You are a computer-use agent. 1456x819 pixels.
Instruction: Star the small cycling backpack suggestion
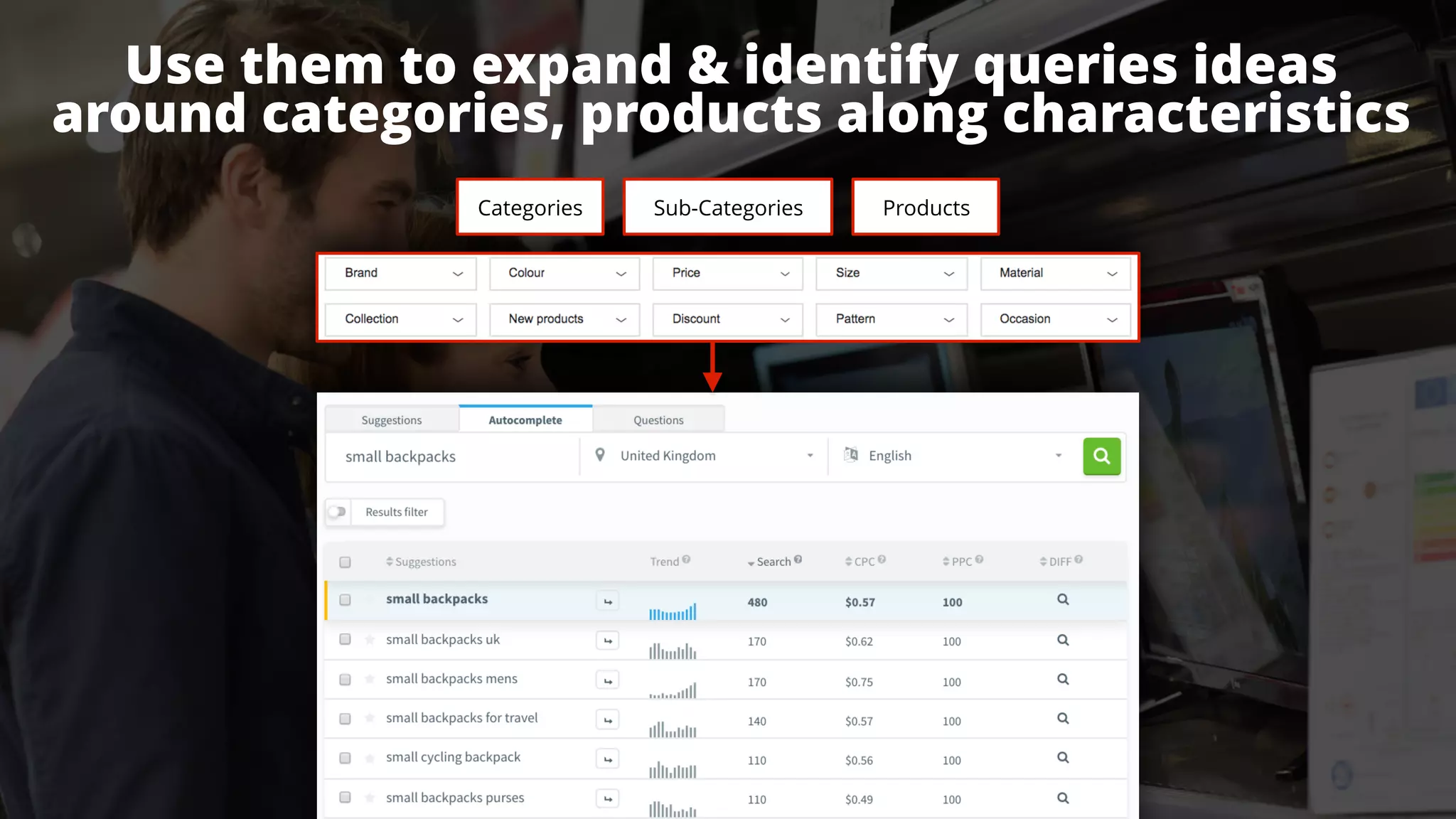[x=370, y=758]
